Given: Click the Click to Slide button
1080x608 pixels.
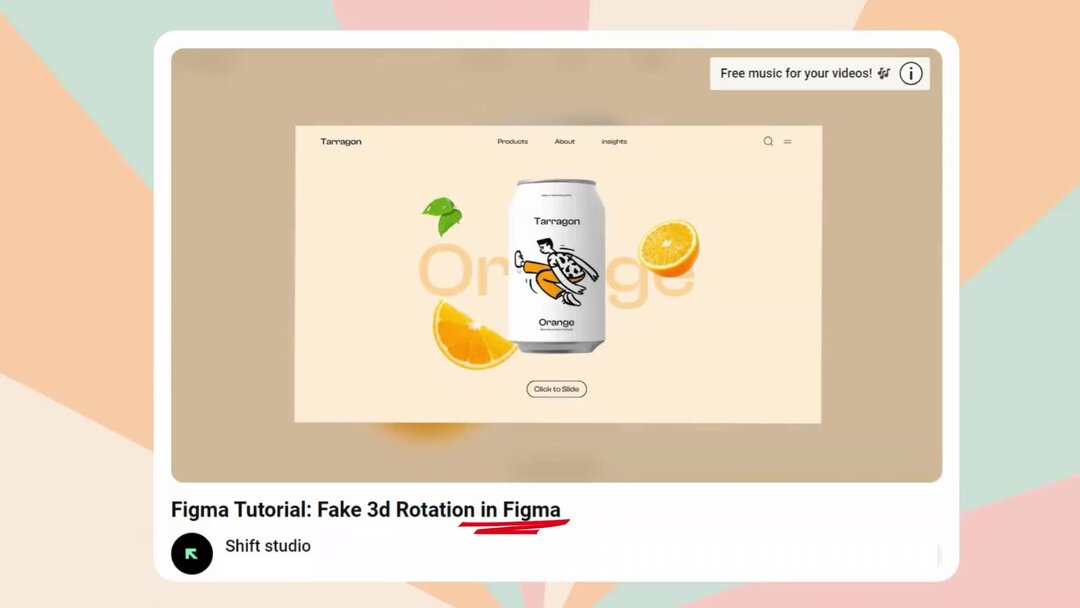Looking at the screenshot, I should [557, 389].
